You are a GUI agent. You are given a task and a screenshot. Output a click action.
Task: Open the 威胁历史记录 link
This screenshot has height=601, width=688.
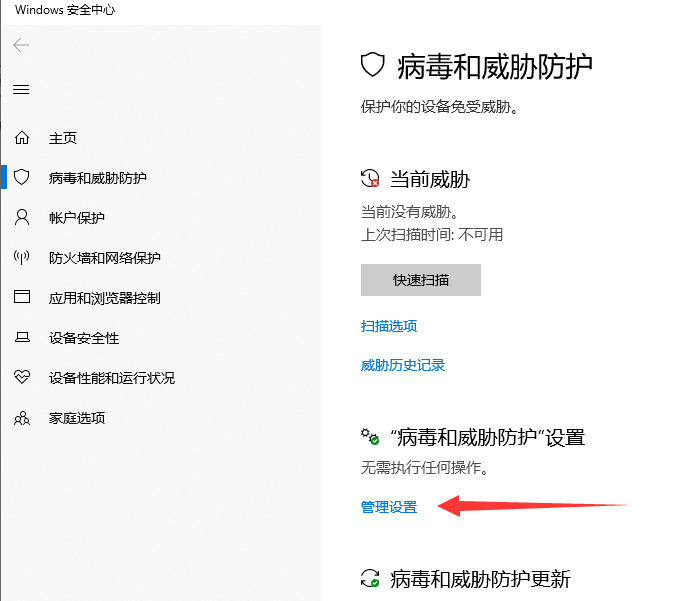[402, 366]
